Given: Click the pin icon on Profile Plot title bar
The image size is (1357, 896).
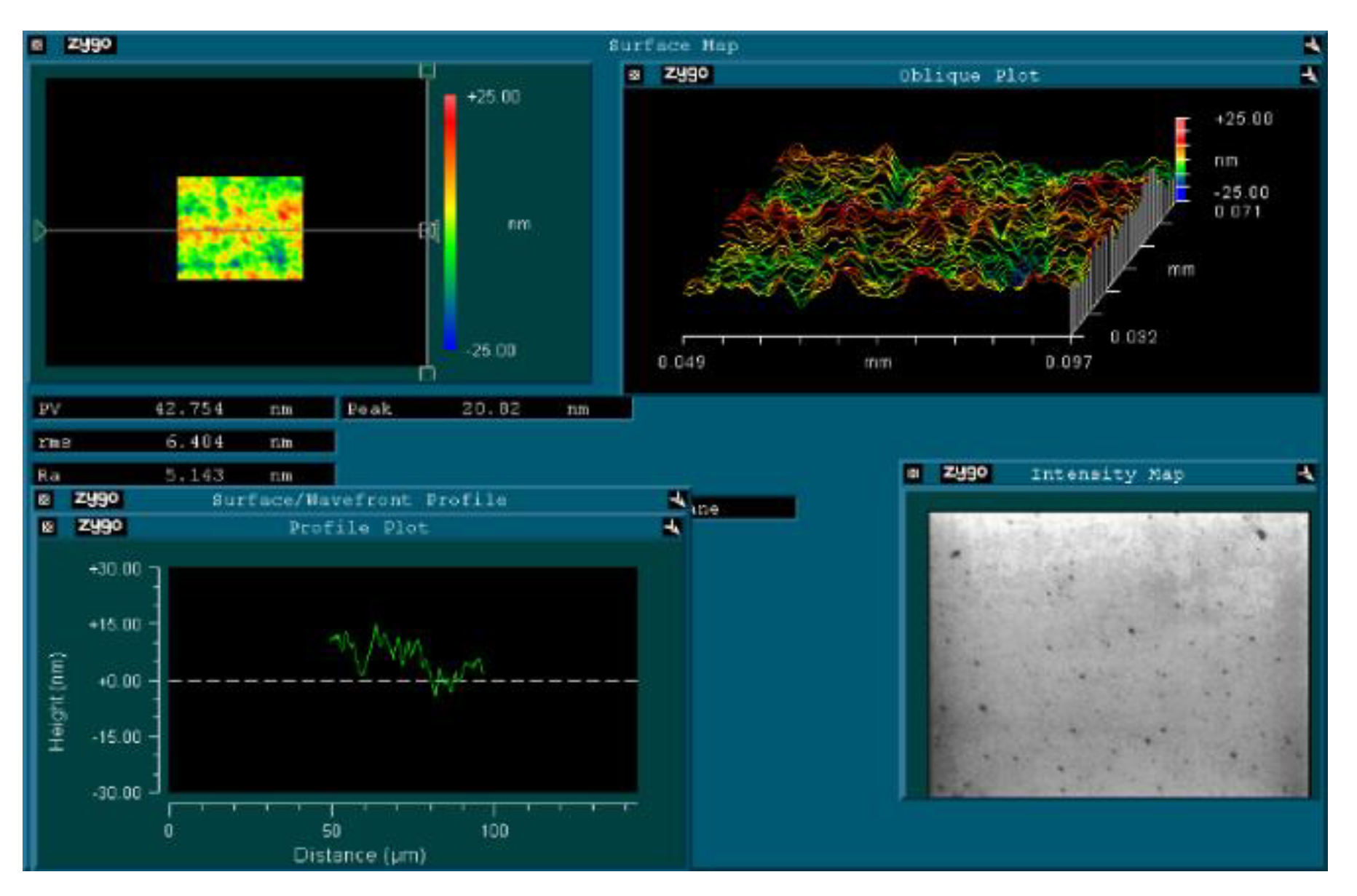Looking at the screenshot, I should click(671, 527).
